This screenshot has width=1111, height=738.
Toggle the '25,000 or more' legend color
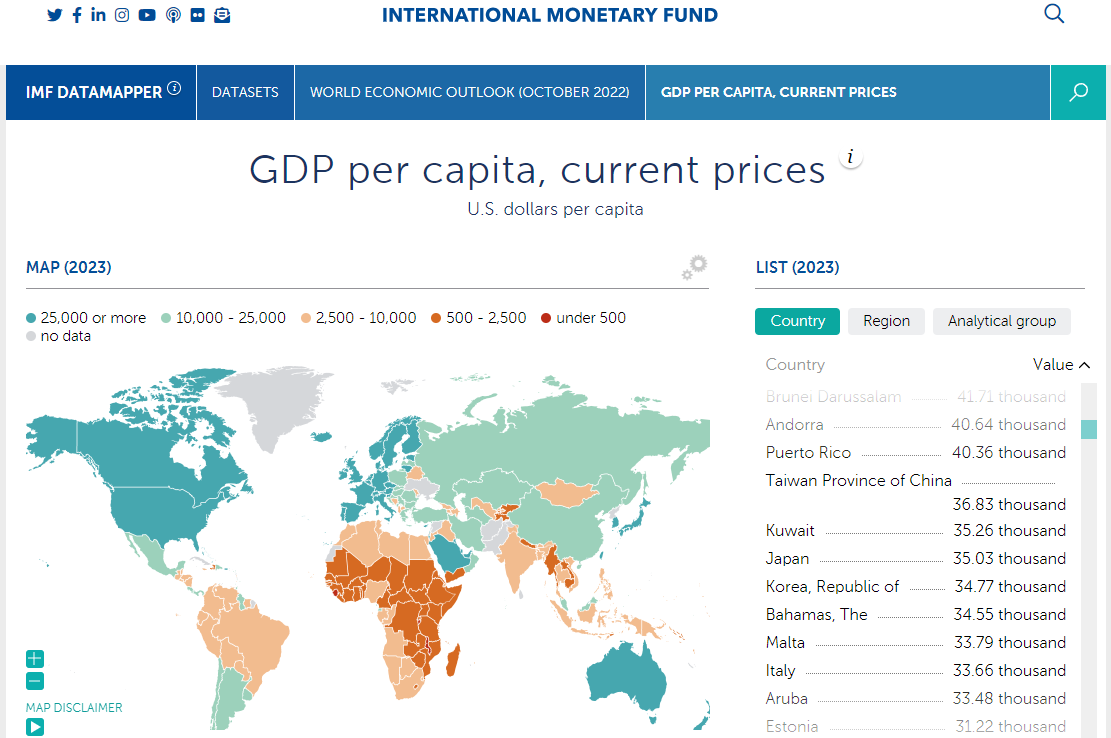pyautogui.click(x=32, y=318)
